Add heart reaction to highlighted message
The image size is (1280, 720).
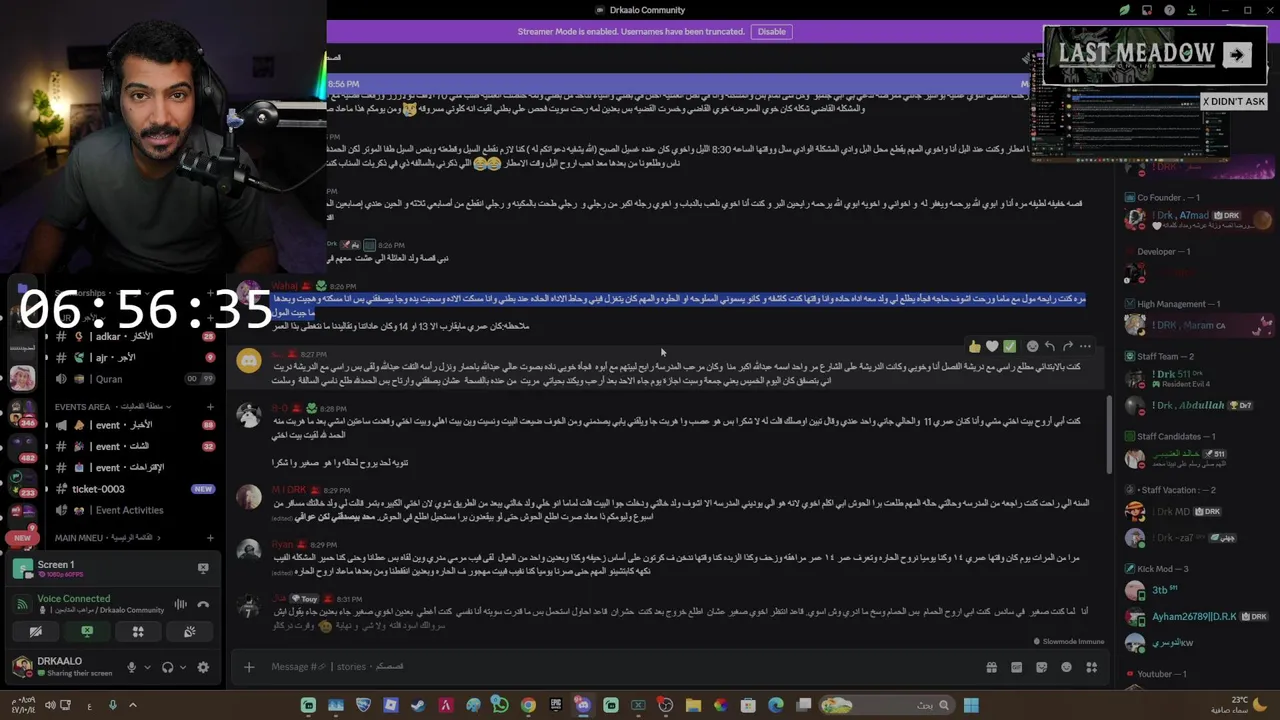pos(992,346)
